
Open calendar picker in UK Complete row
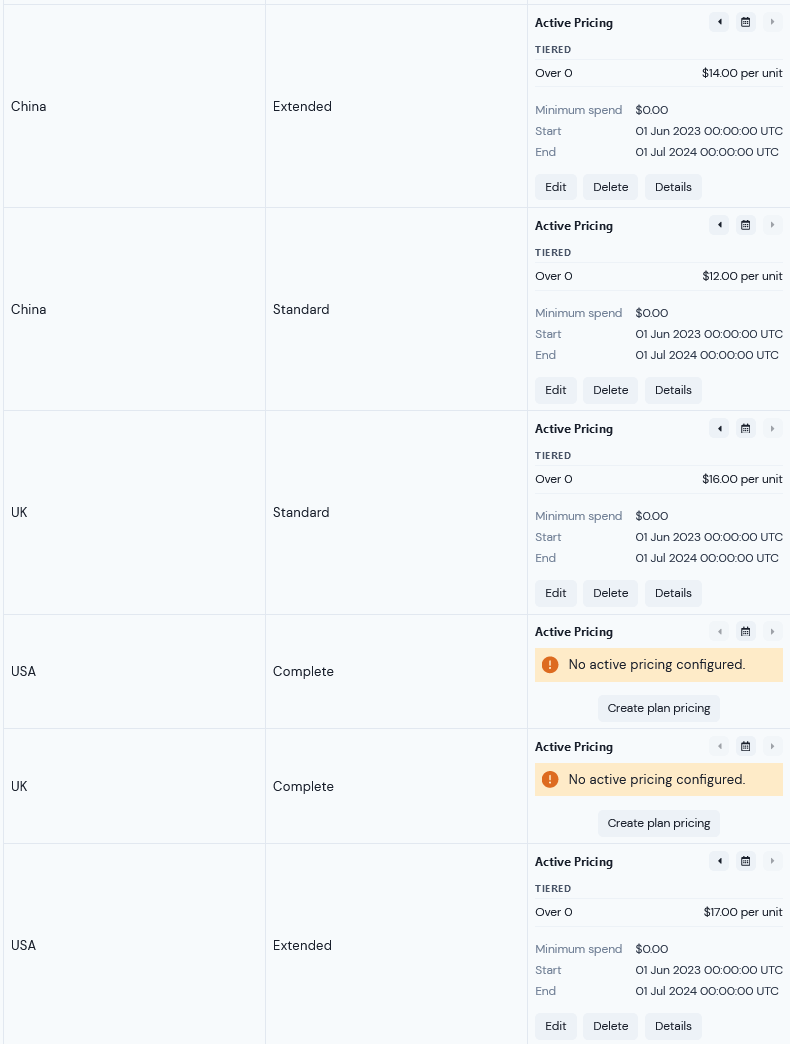click(745, 746)
